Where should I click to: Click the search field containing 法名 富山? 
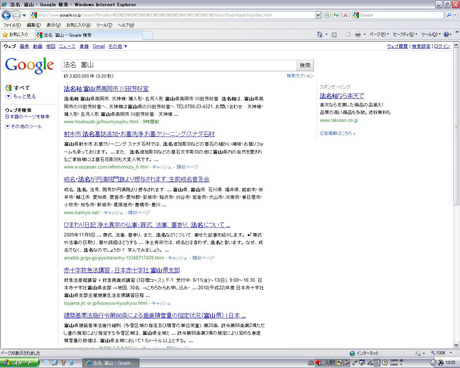point(179,65)
